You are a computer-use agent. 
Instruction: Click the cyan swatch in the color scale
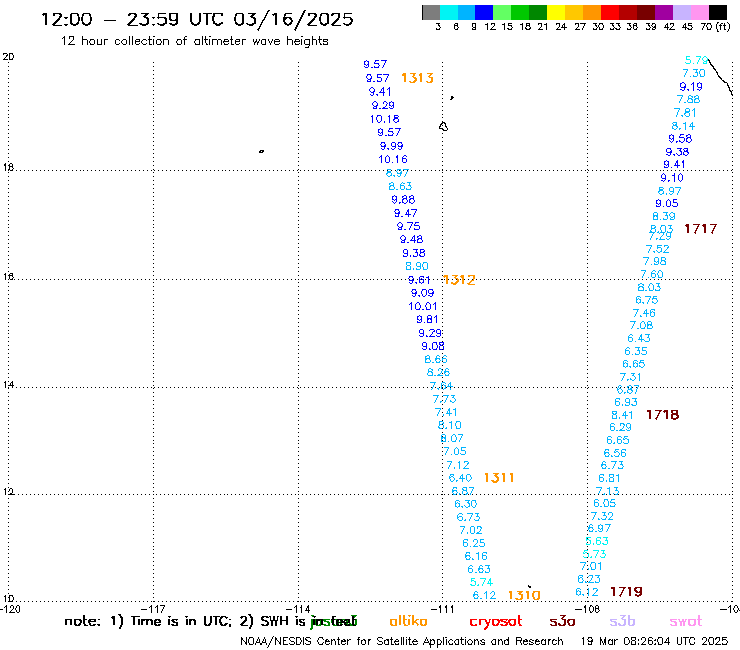coord(449,12)
